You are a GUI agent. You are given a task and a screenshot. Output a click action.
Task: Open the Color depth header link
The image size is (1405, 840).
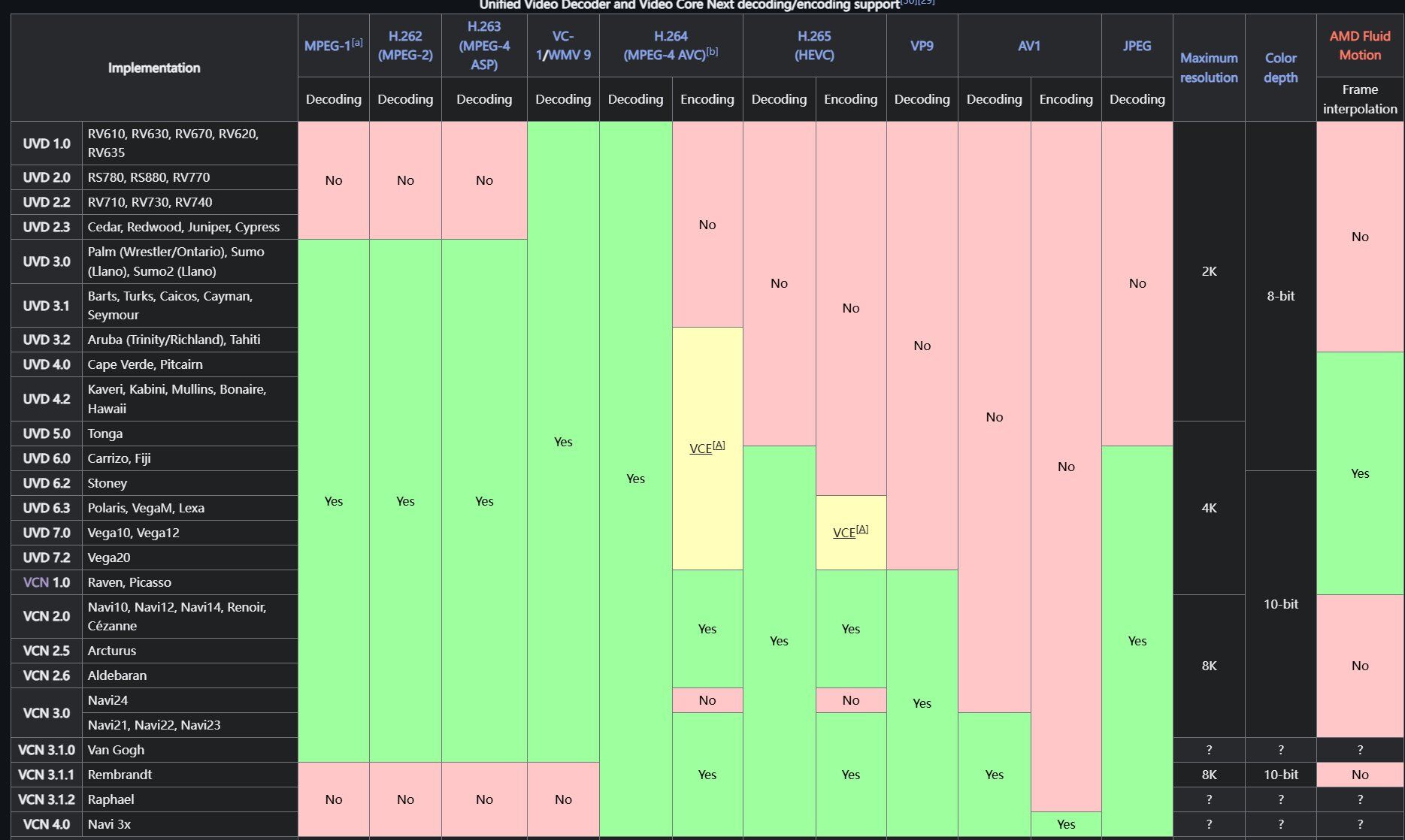pos(1280,68)
